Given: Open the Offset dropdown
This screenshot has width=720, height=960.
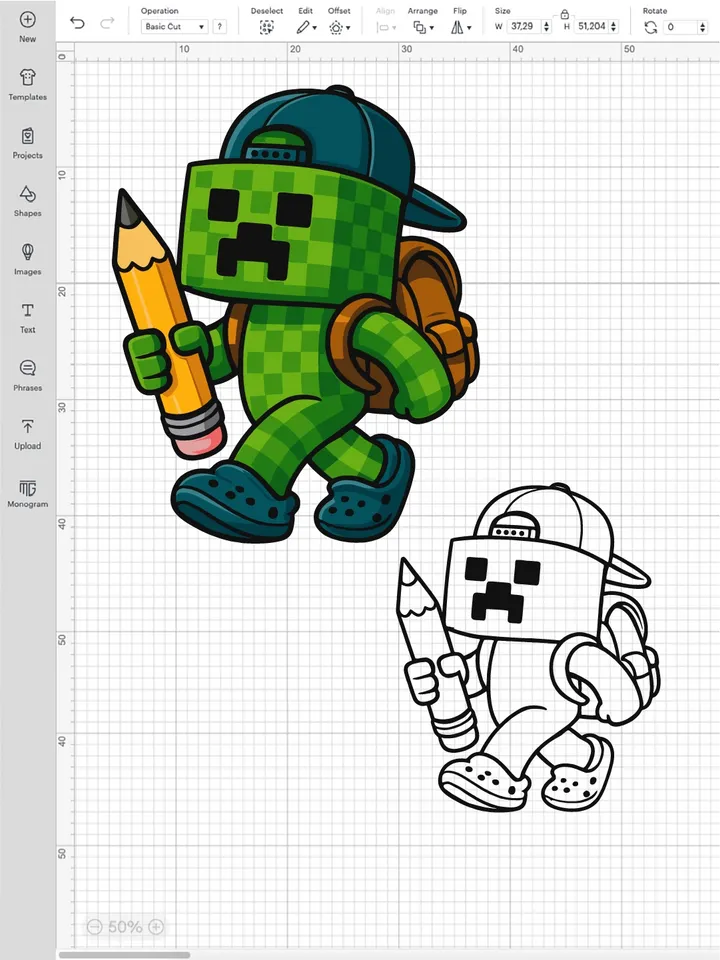Looking at the screenshot, I should pyautogui.click(x=339, y=28).
